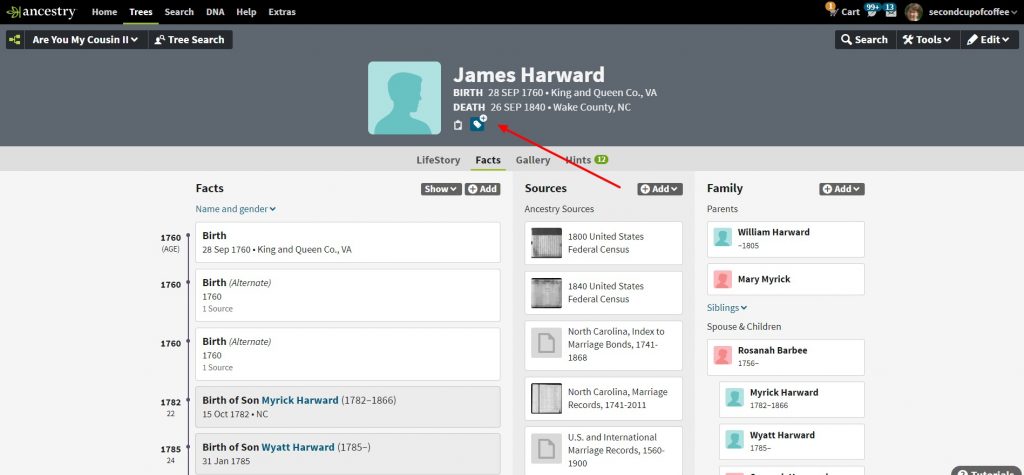Click Rosanah Barbee name in Spouse section
Image resolution: width=1024 pixels, height=475 pixels.
(x=772, y=350)
